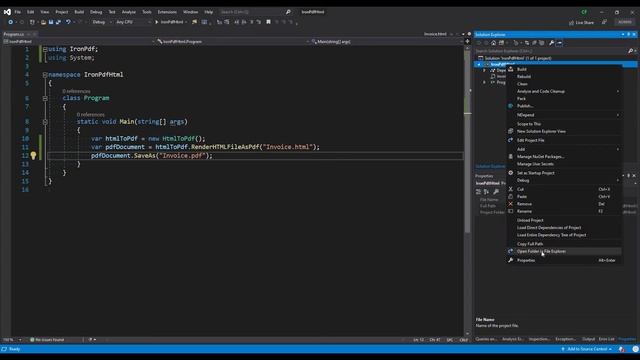This screenshot has width=640, height=360.
Task: Click No issues found indicator
Action: coord(47,340)
